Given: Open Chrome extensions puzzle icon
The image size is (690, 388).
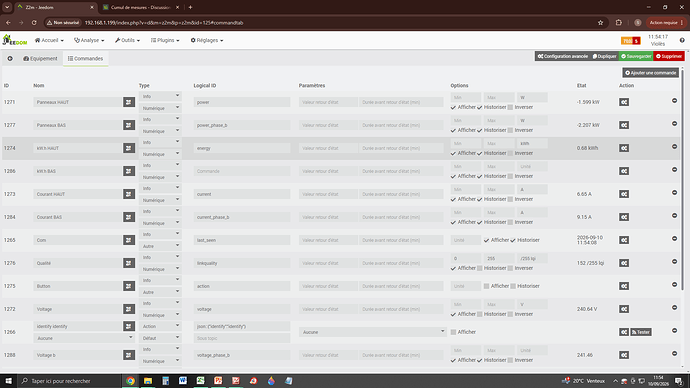Looking at the screenshot, I should coord(619,22).
